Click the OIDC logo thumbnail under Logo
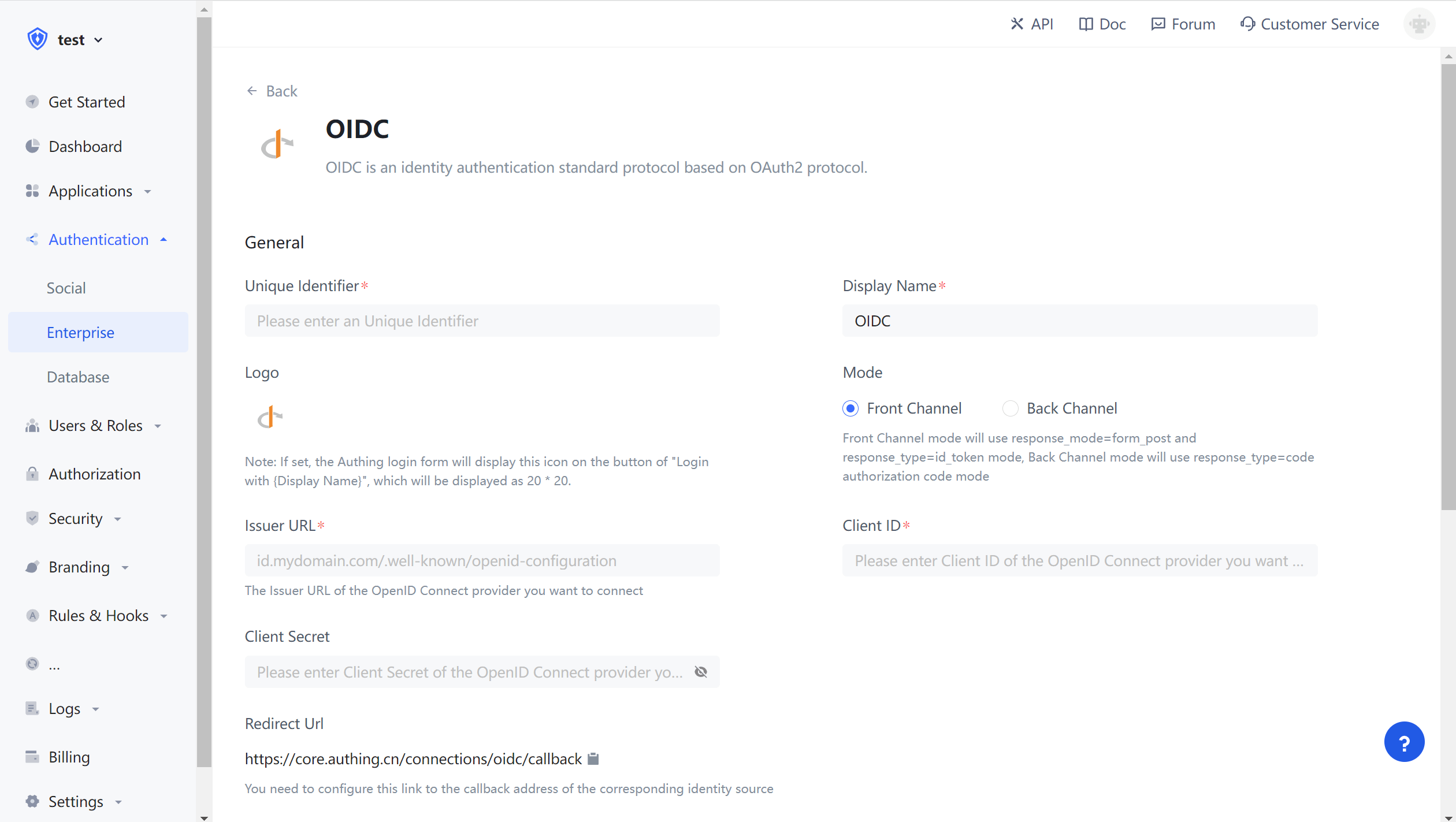 [x=270, y=417]
